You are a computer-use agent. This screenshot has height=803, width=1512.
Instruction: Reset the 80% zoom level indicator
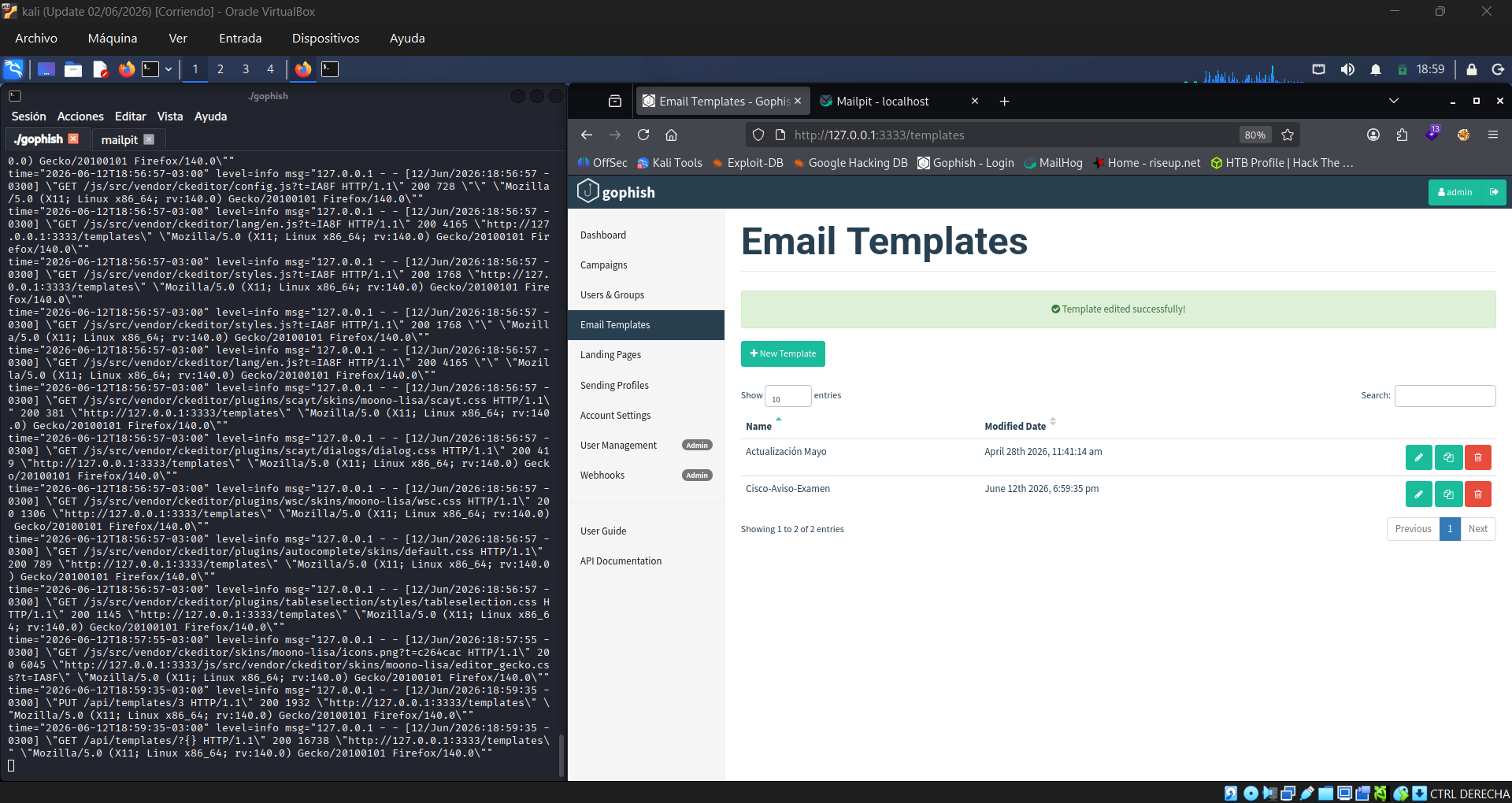click(x=1255, y=135)
